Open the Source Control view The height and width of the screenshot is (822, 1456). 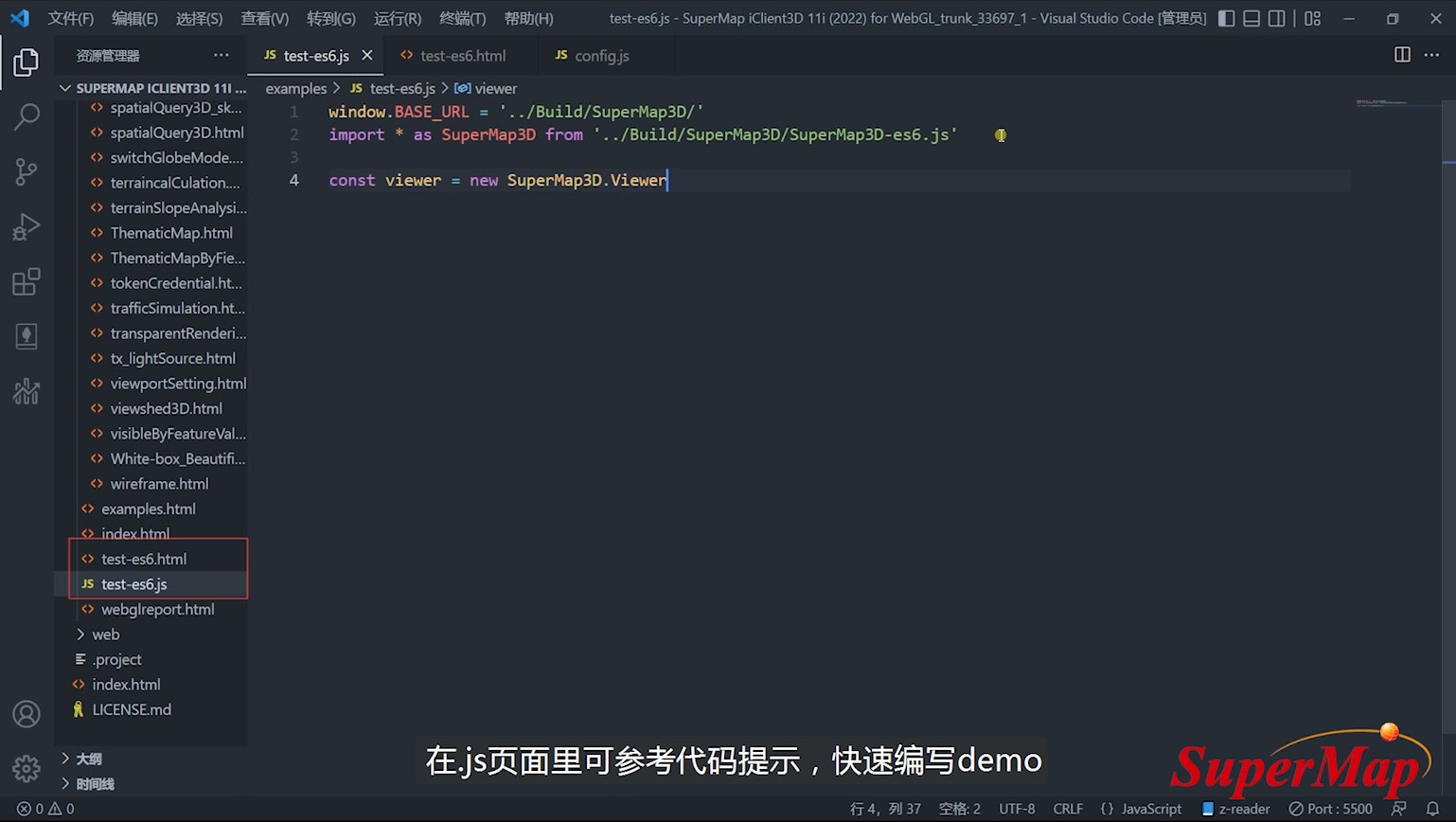[x=27, y=171]
